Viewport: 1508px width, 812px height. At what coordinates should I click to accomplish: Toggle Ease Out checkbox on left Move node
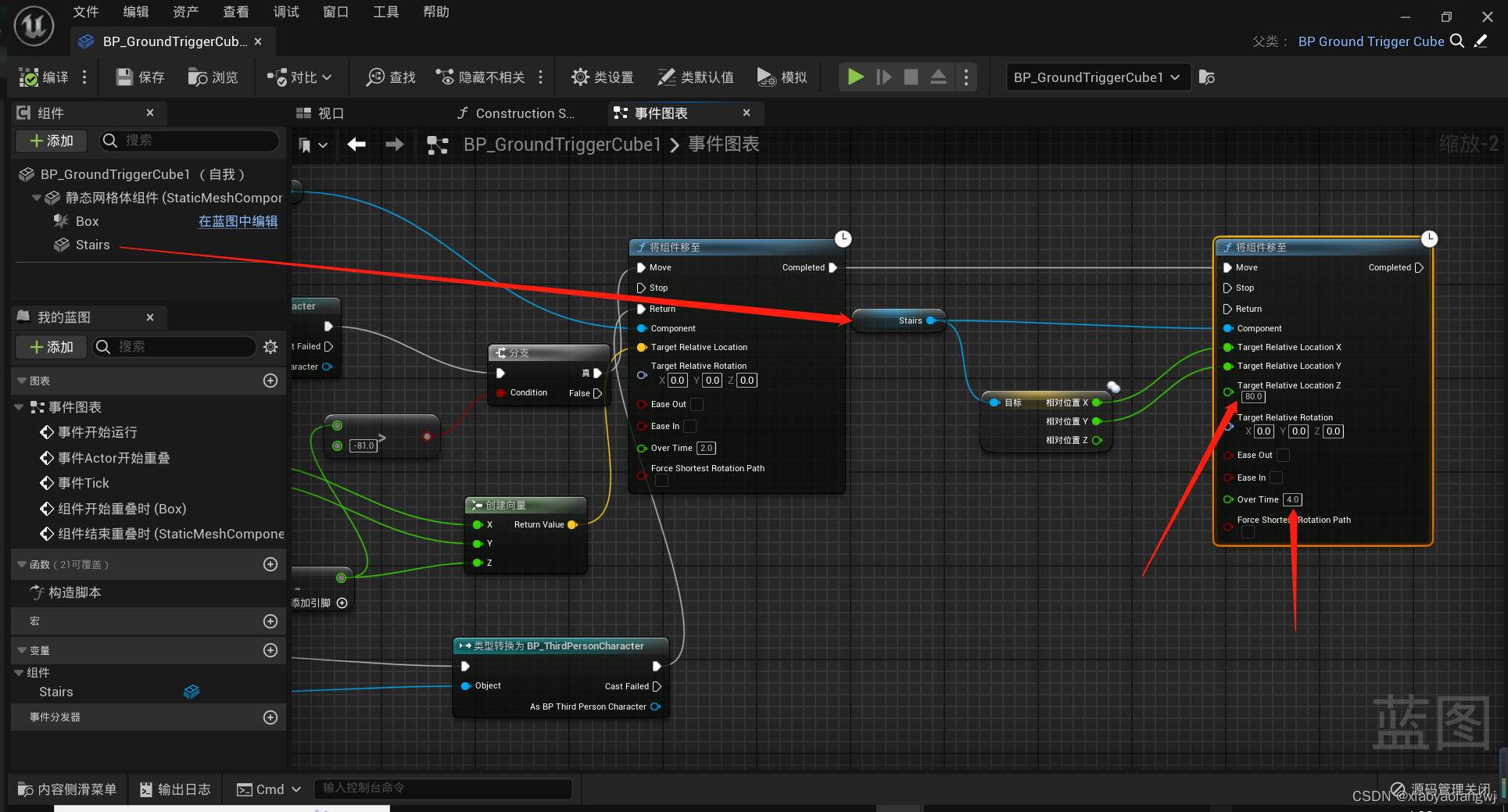697,404
